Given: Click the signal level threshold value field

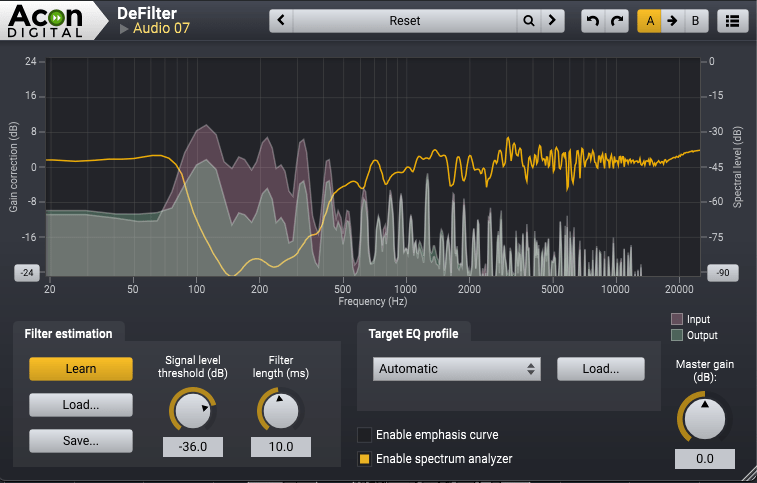Looking at the screenshot, I should click(x=193, y=447).
